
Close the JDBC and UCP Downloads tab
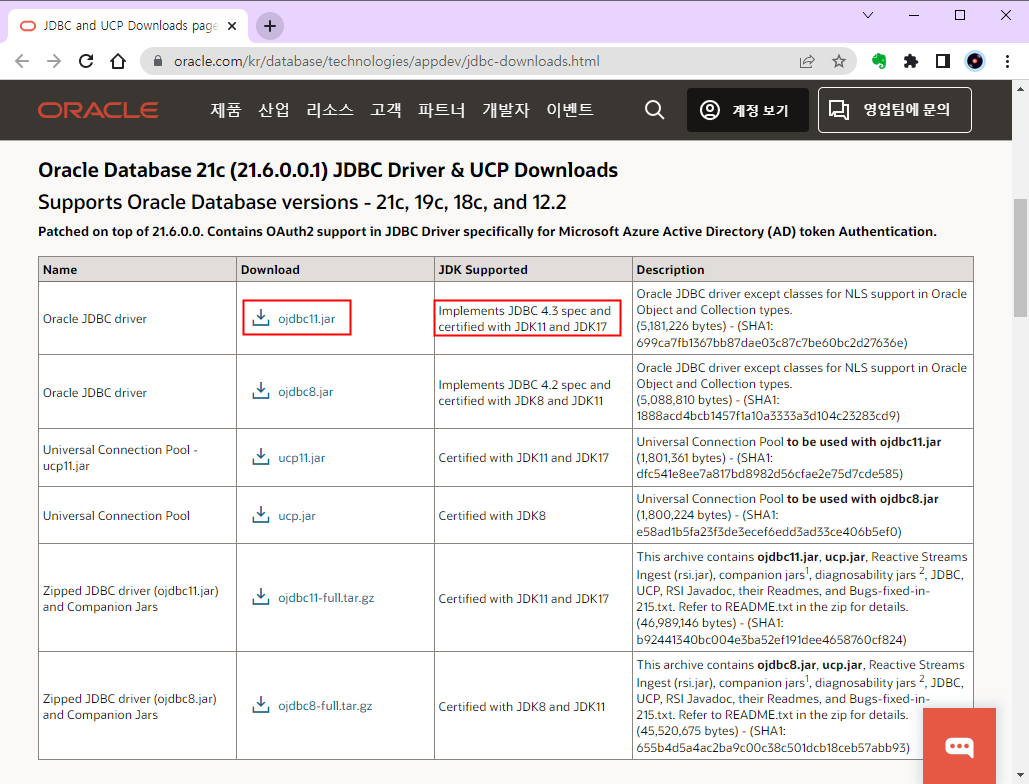click(x=232, y=26)
